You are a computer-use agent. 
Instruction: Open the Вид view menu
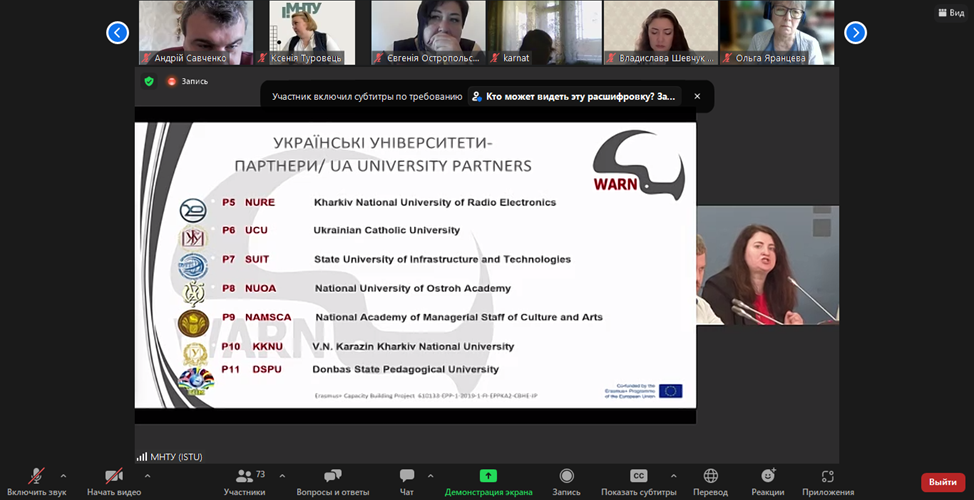tap(951, 12)
